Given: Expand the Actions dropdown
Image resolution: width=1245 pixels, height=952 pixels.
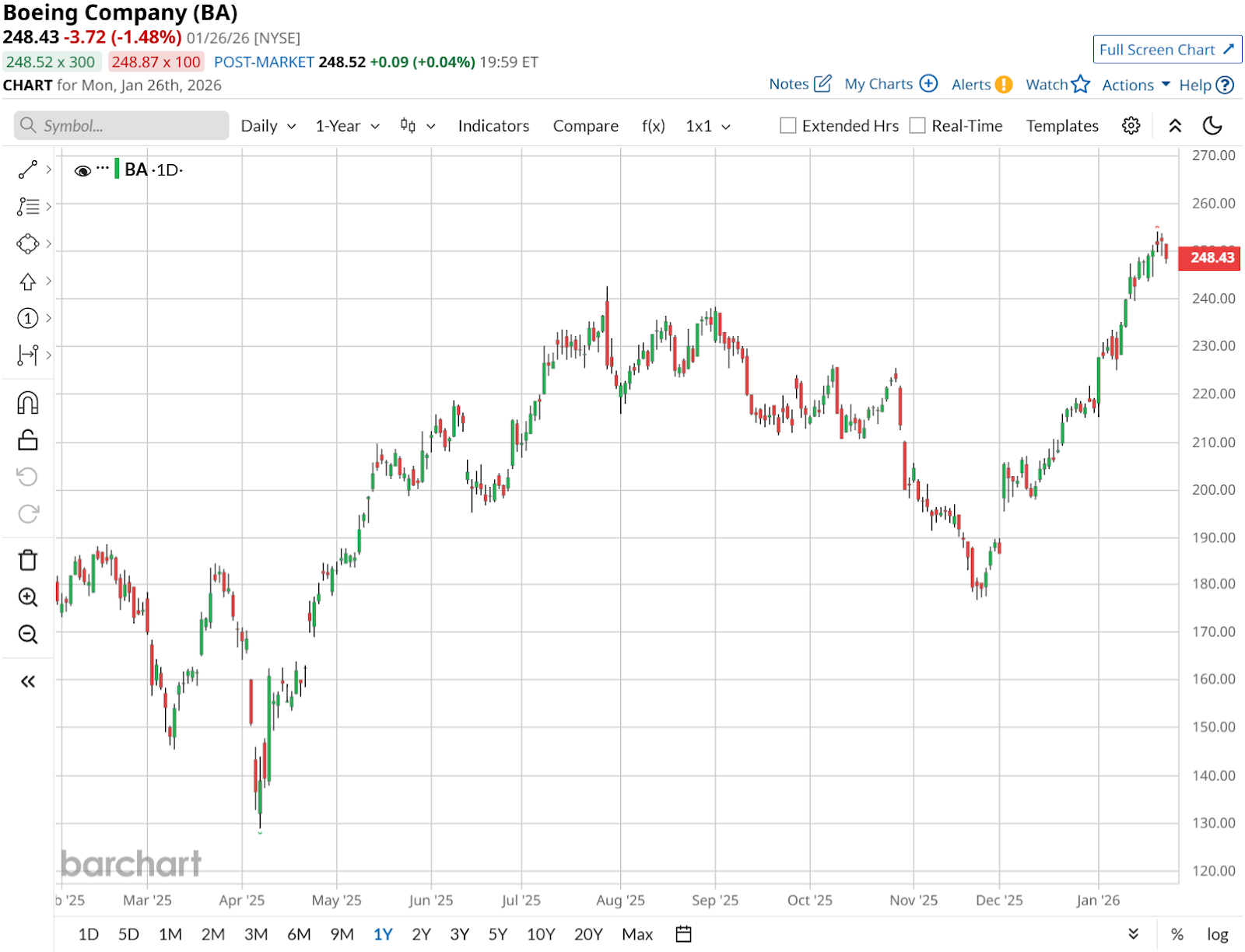Looking at the screenshot, I should pos(1136,85).
